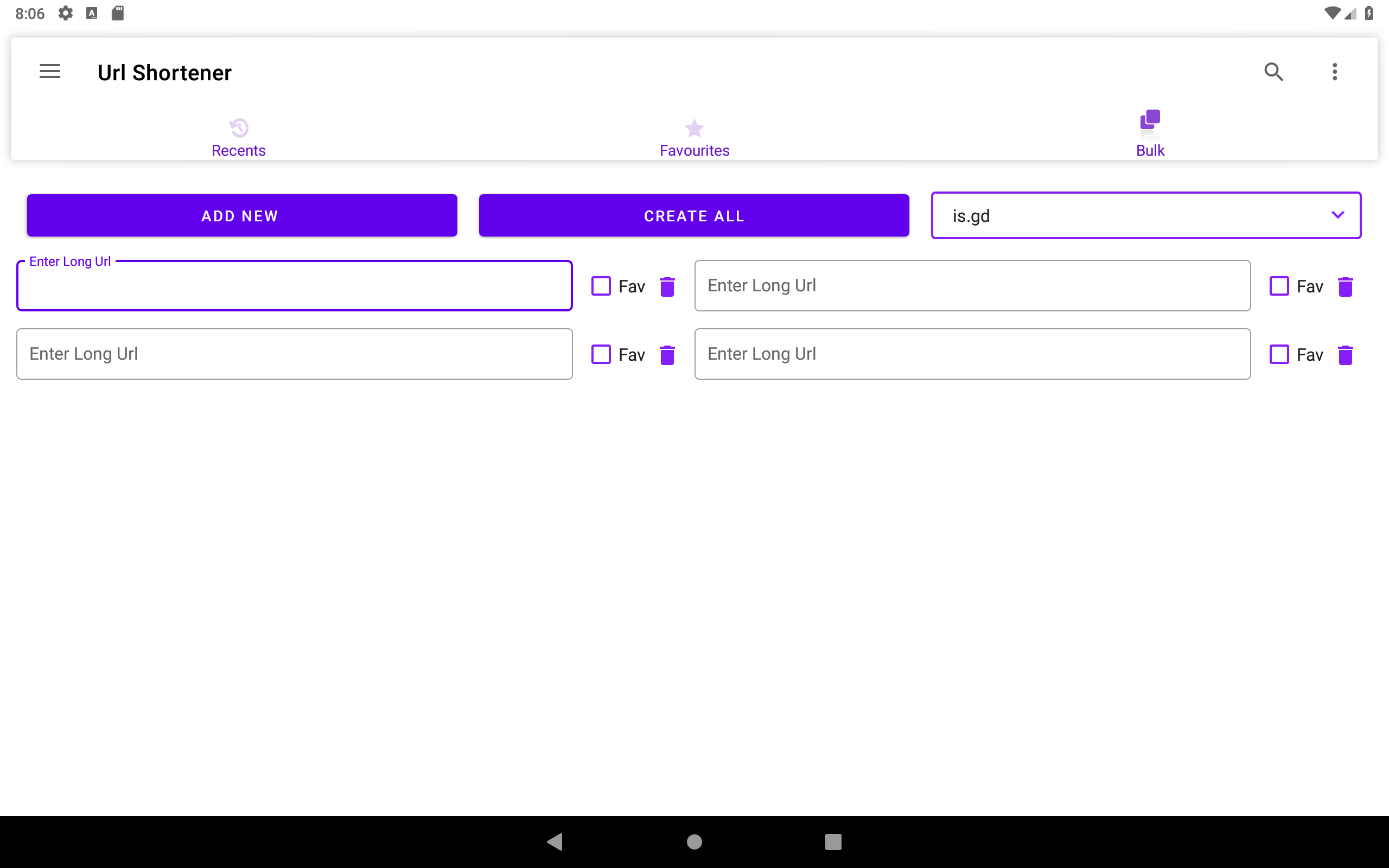Screen dimensions: 1389x868
Task: Check the Fav box of the bottom-left URL row
Action: (x=601, y=354)
